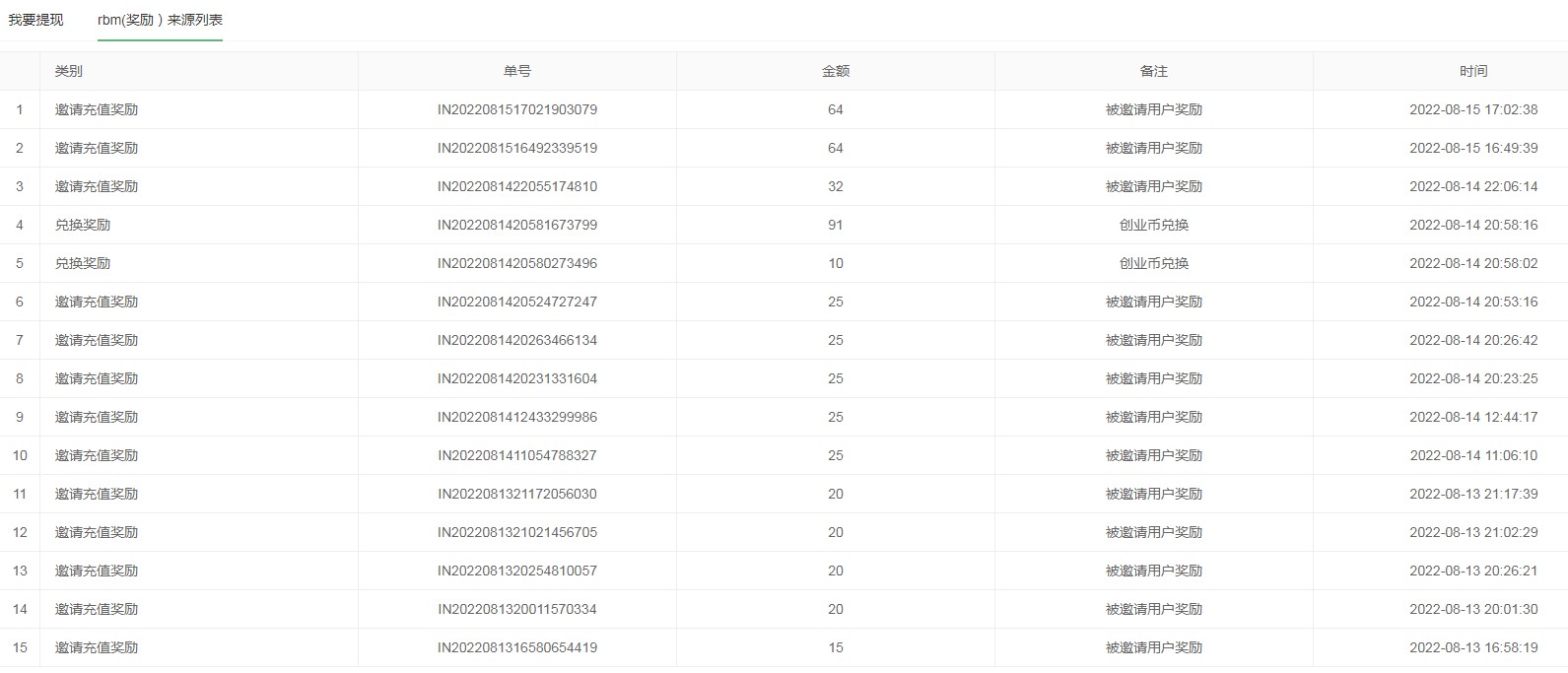1568x673 pixels.
Task: Click 创业币兑换 remark in row 4
Action: [x=1154, y=225]
